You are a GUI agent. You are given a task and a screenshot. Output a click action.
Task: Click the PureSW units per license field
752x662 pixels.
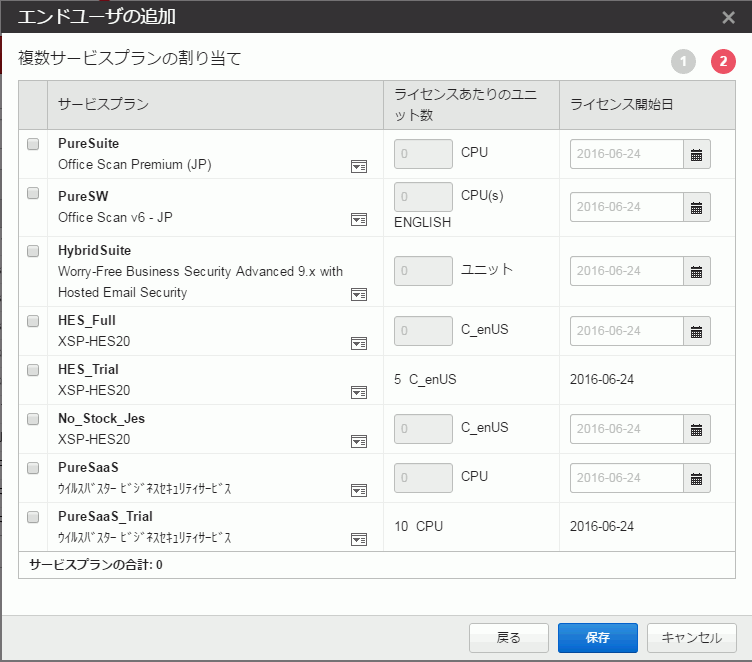point(423,196)
